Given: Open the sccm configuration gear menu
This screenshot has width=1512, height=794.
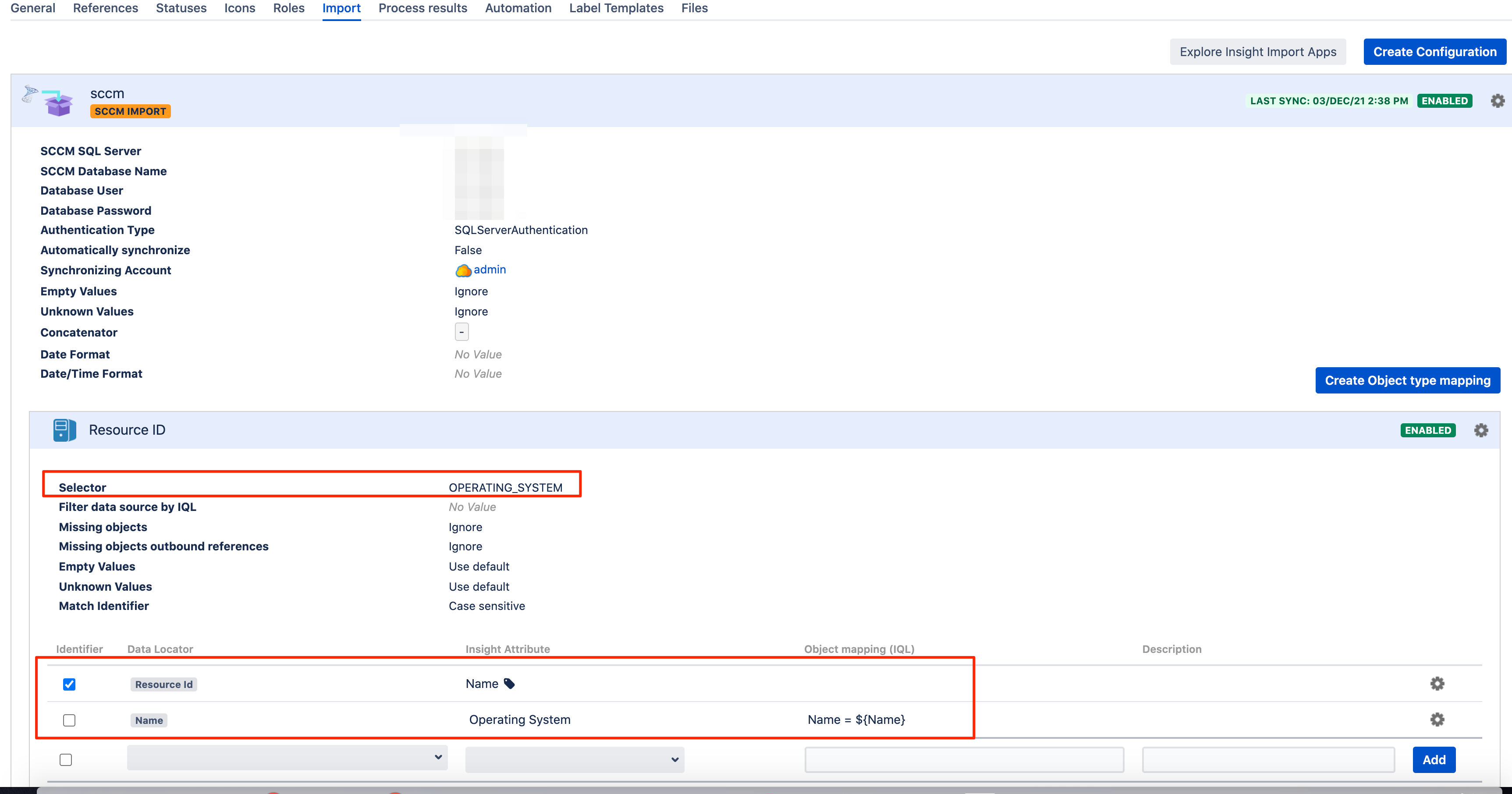Looking at the screenshot, I should coord(1498,101).
